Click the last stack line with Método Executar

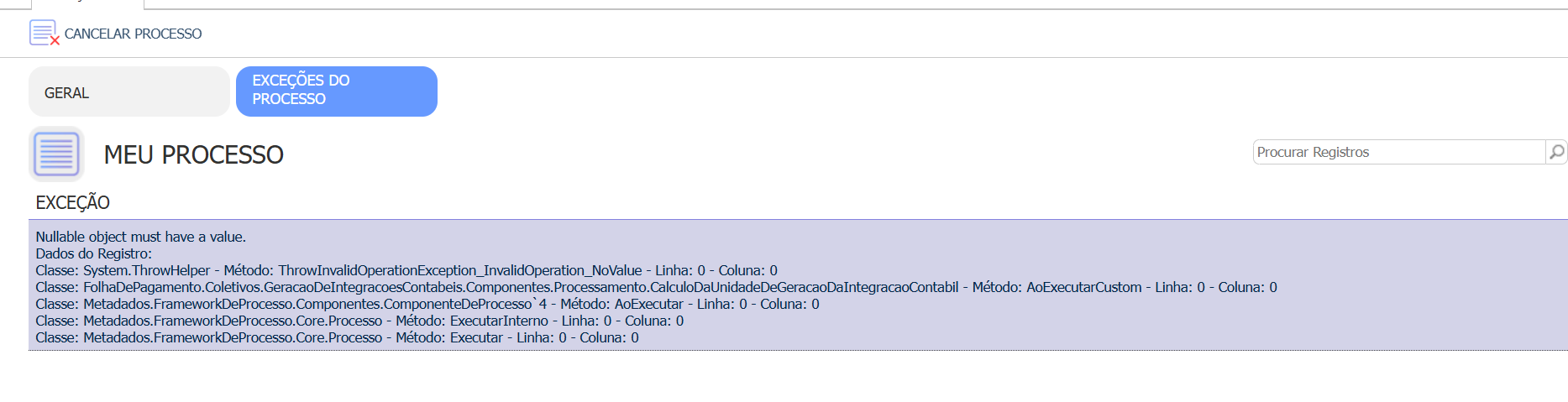coord(336,337)
